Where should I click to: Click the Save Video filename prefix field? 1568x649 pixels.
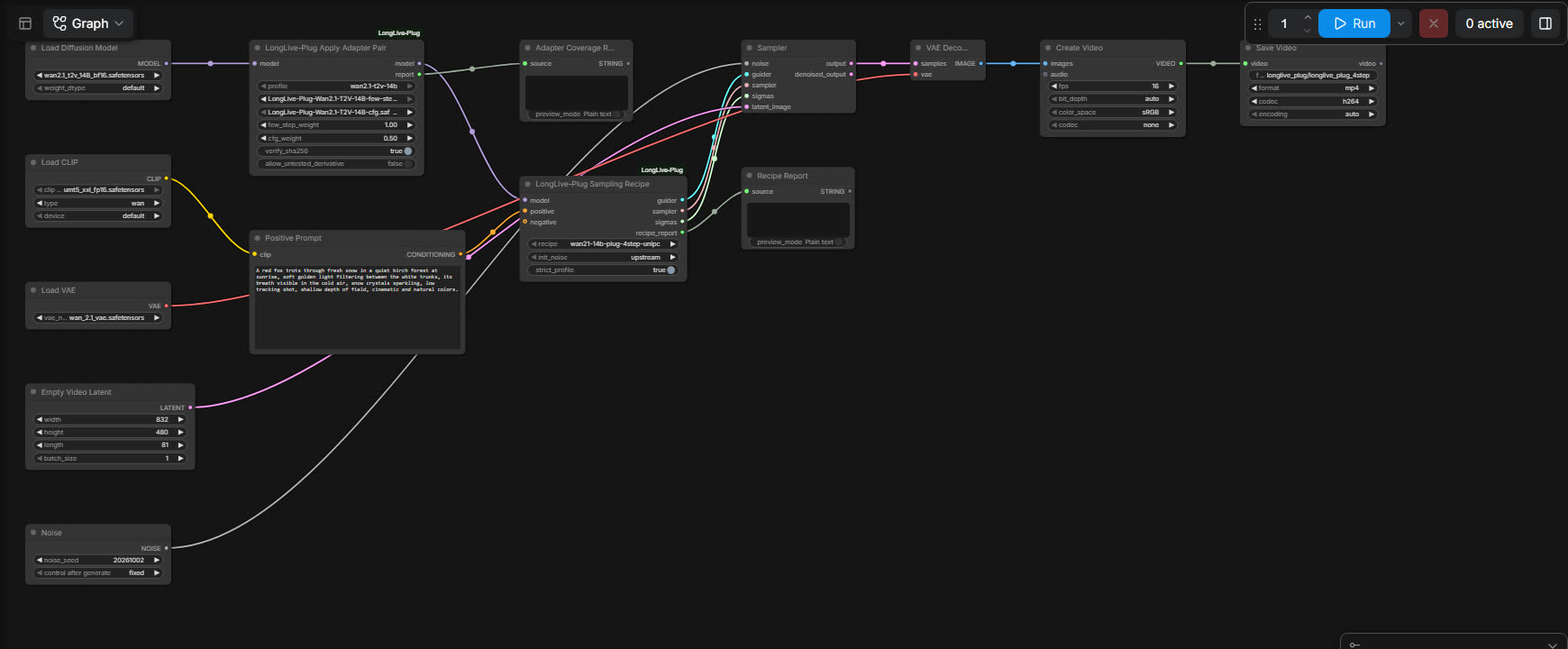1313,76
